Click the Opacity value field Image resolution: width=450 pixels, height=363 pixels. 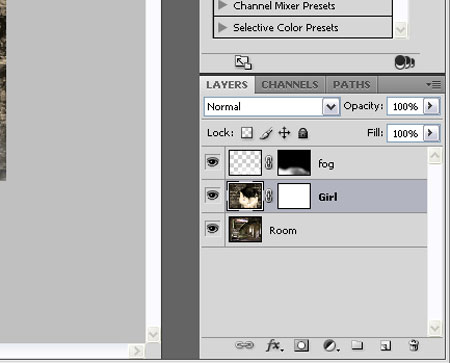[405, 107]
